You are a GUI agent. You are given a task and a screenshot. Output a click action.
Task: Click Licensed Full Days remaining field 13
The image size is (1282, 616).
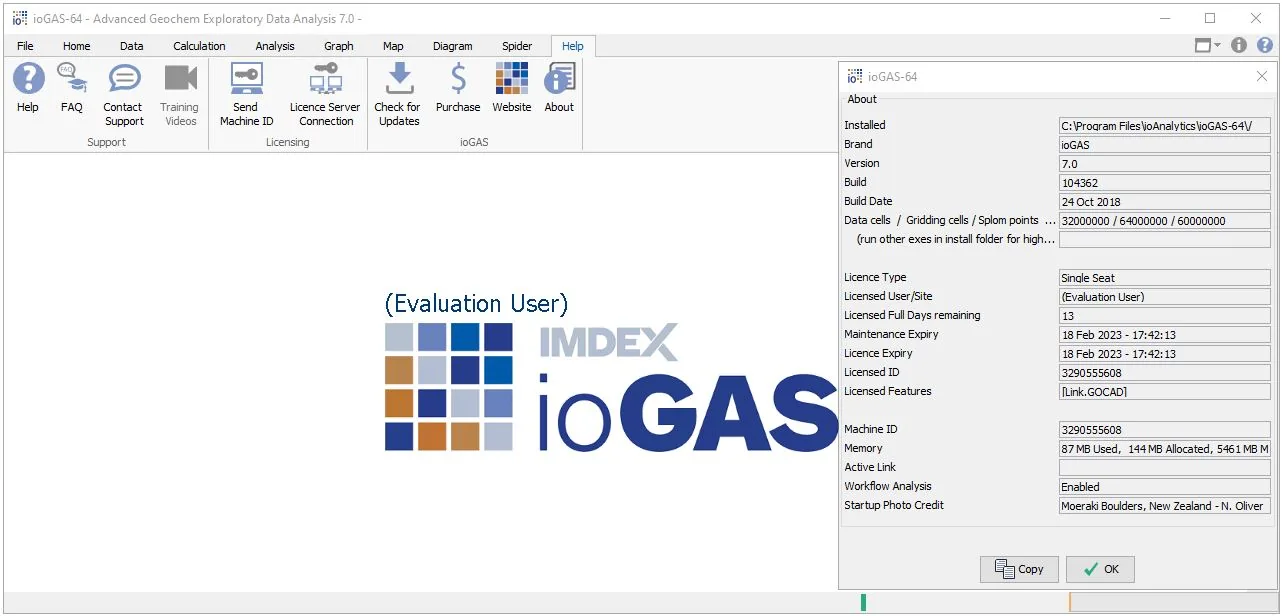click(x=1165, y=316)
